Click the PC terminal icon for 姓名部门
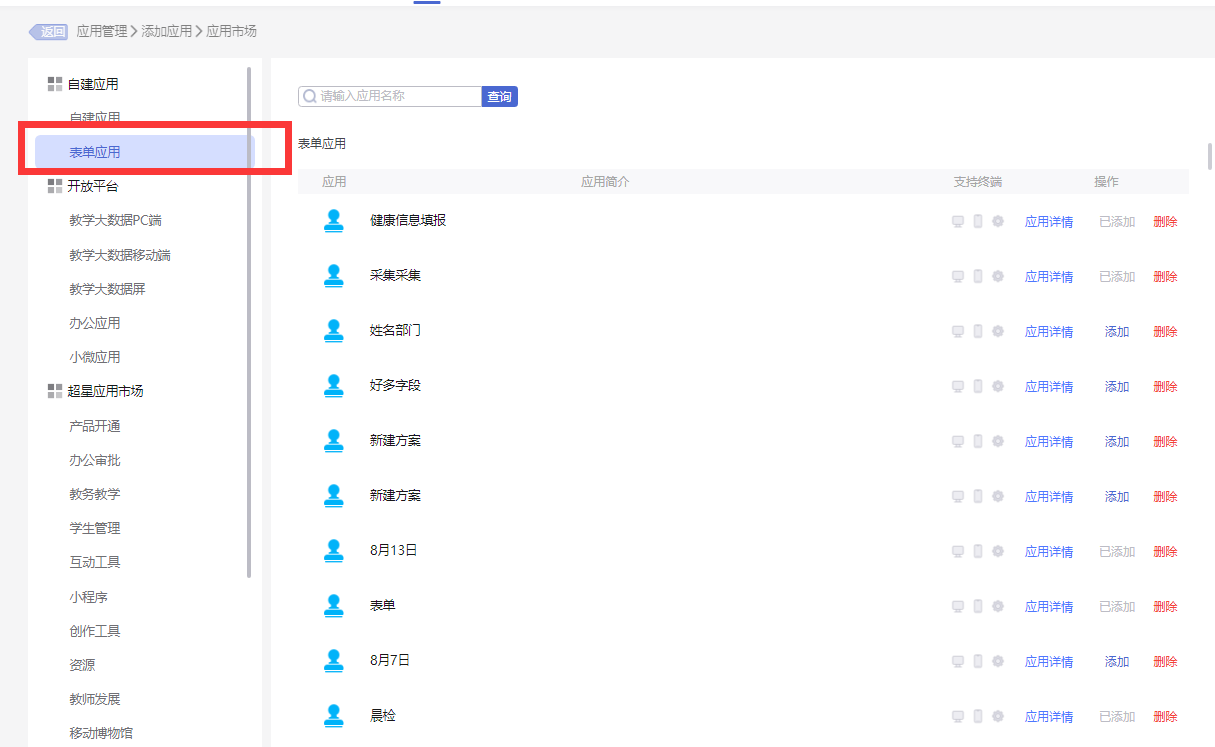 (x=958, y=332)
